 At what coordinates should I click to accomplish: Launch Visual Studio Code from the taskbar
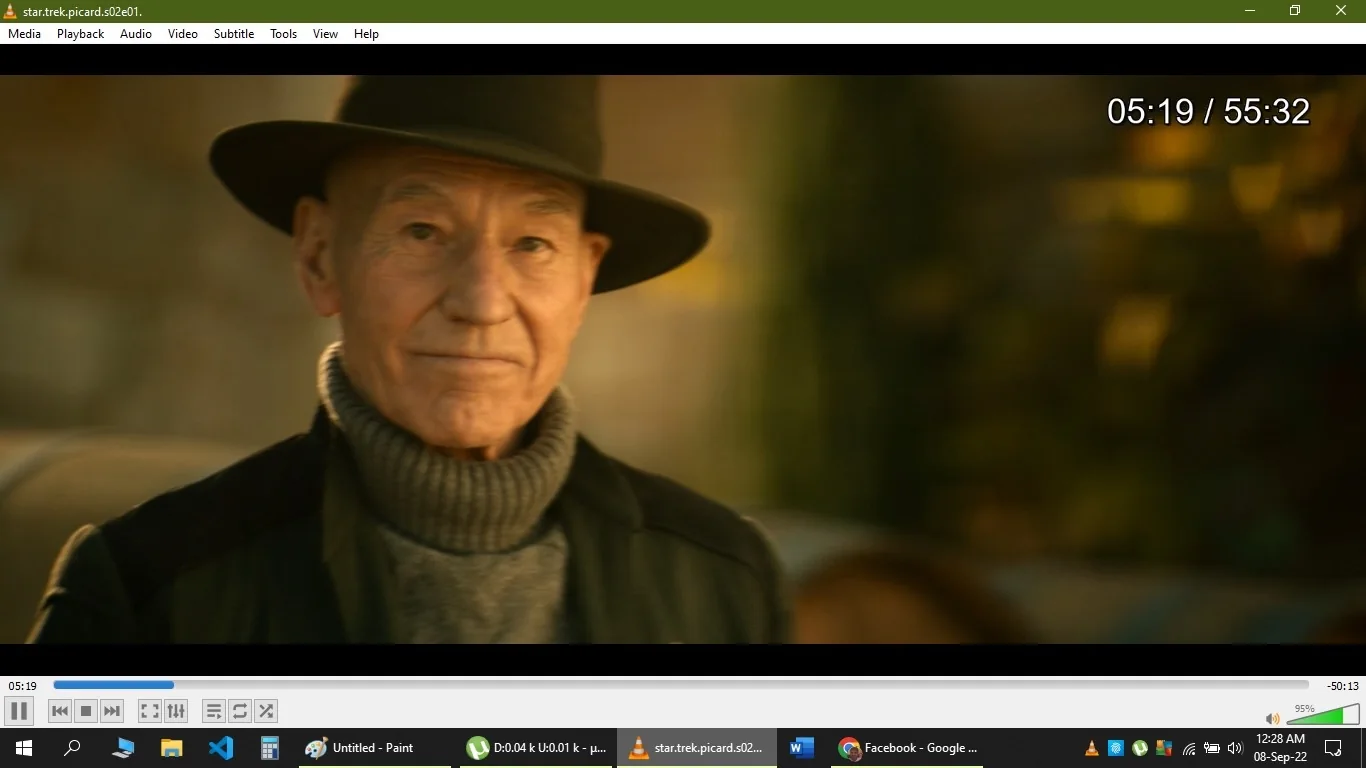coord(221,748)
